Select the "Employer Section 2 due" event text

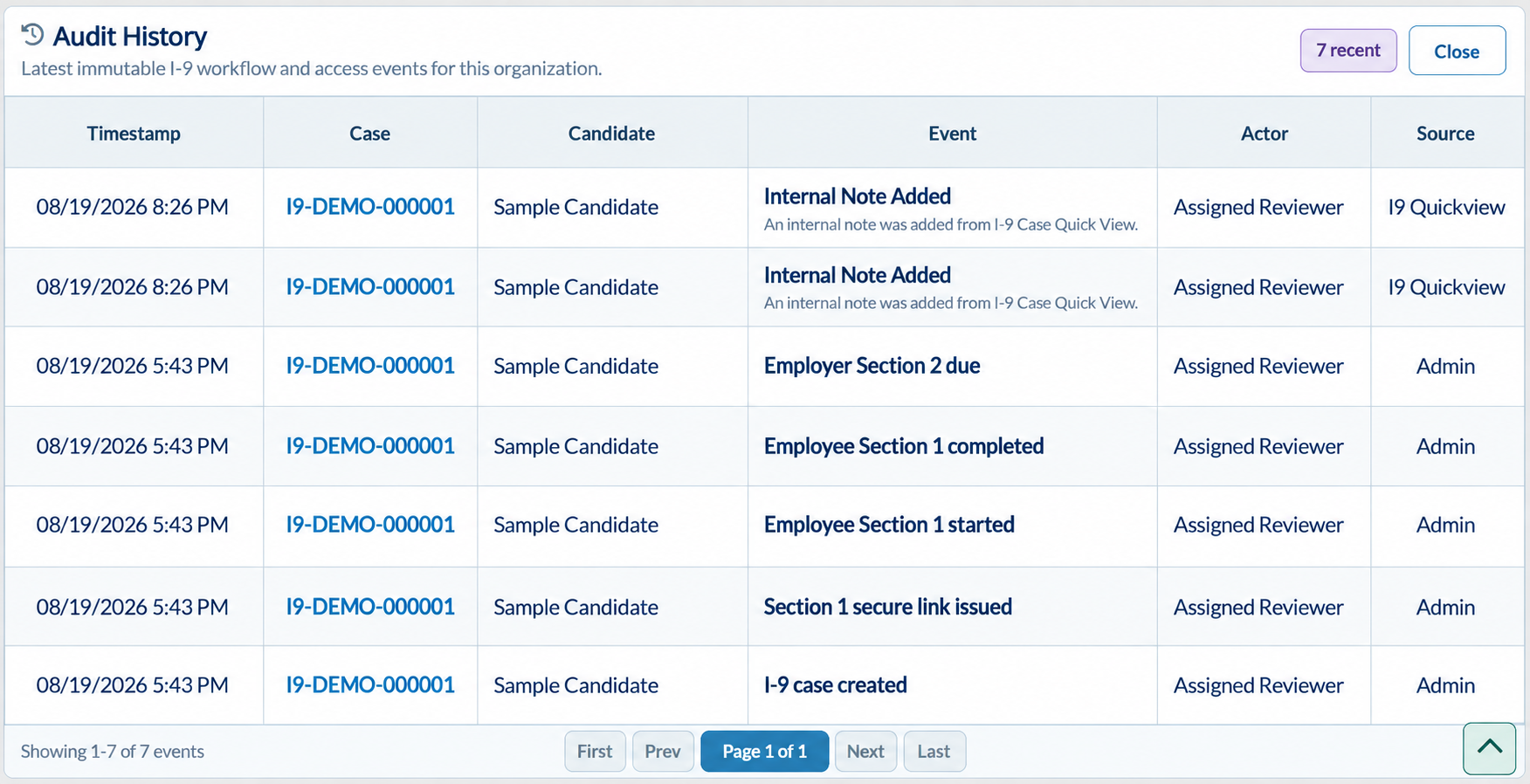point(872,366)
